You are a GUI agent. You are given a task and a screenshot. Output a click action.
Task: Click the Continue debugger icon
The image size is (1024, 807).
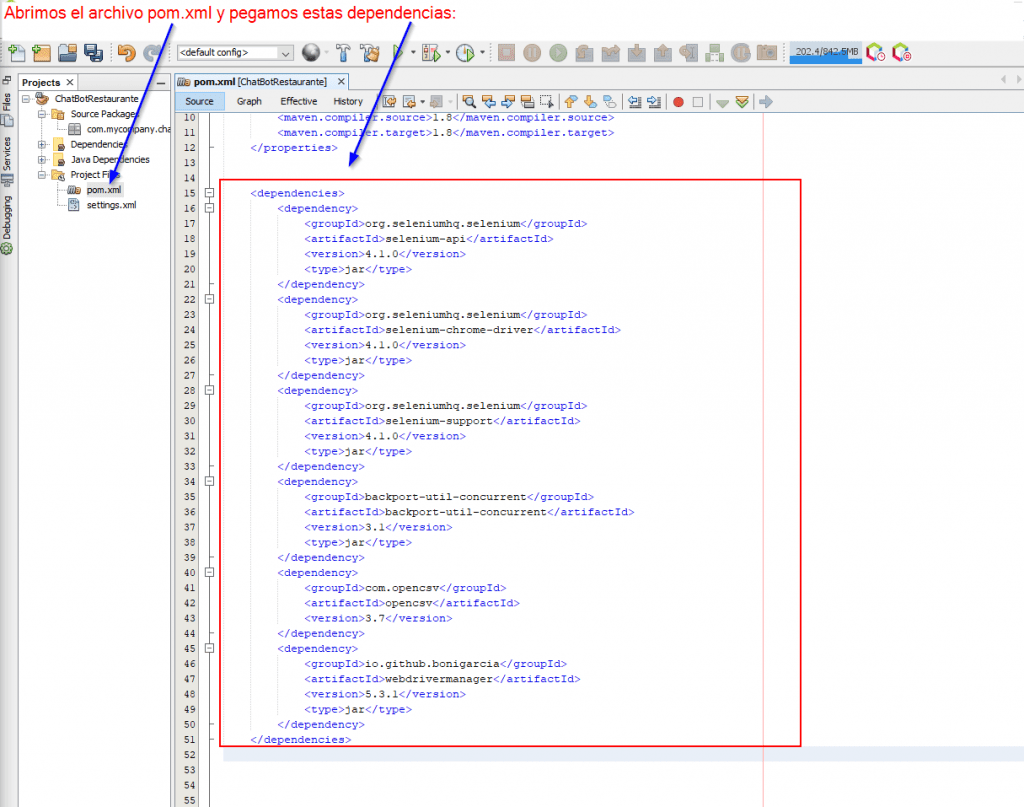[x=558, y=53]
